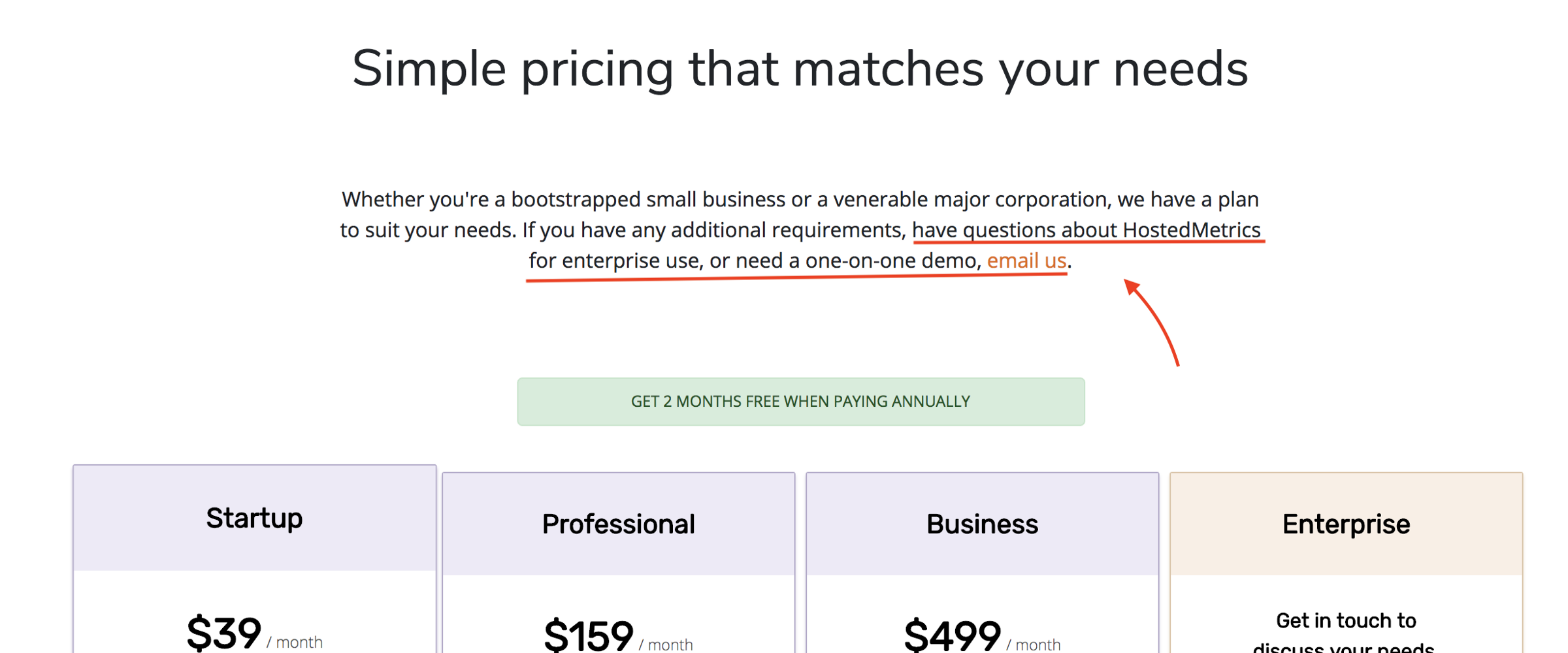Click the "Simple pricing" page headline
The width and height of the screenshot is (1568, 653).
800,69
